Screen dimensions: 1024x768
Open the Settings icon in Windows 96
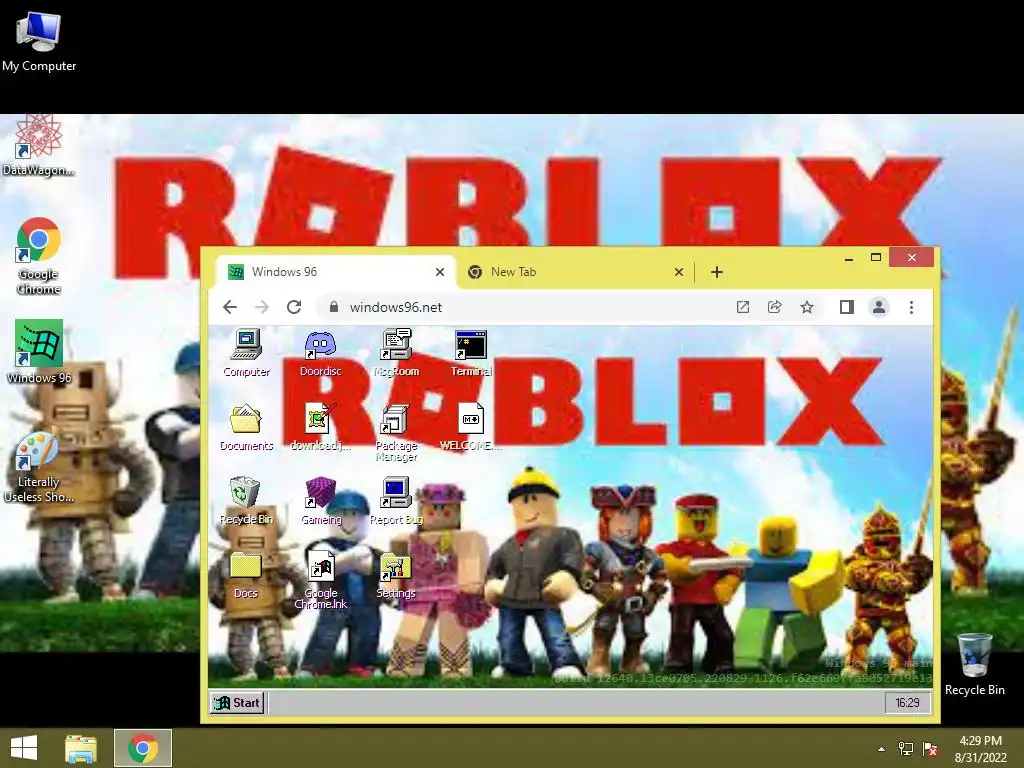point(396,575)
